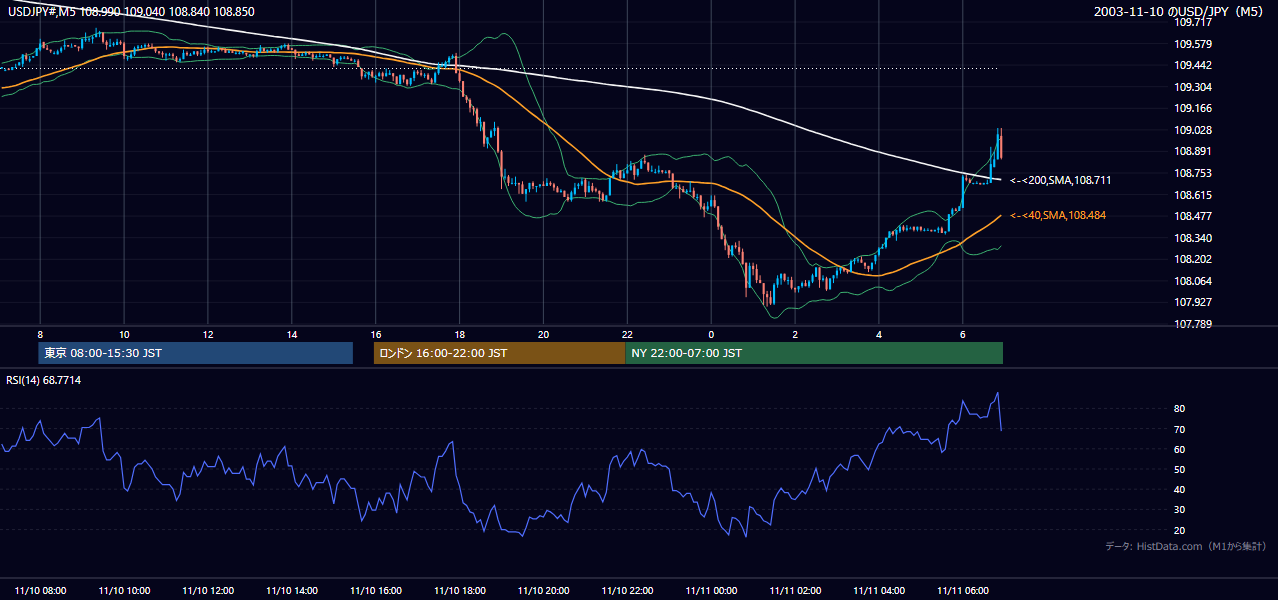Click hour label 18 under the price chart
This screenshot has height=600, width=1278.
pos(460,334)
